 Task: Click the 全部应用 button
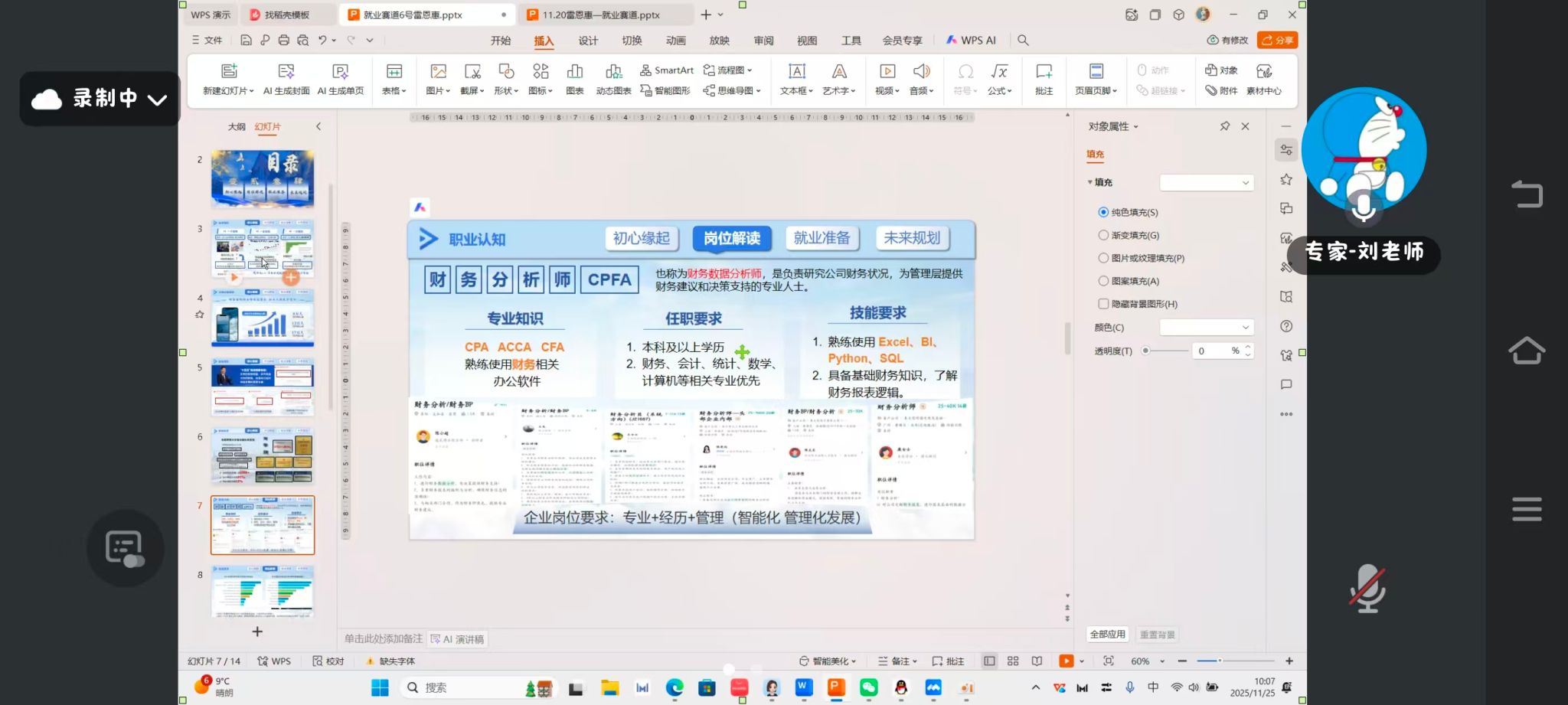1107,634
